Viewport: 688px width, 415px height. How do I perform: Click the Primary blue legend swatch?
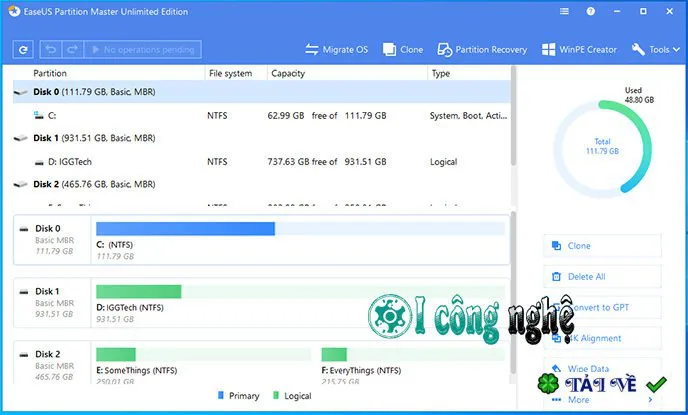point(221,395)
